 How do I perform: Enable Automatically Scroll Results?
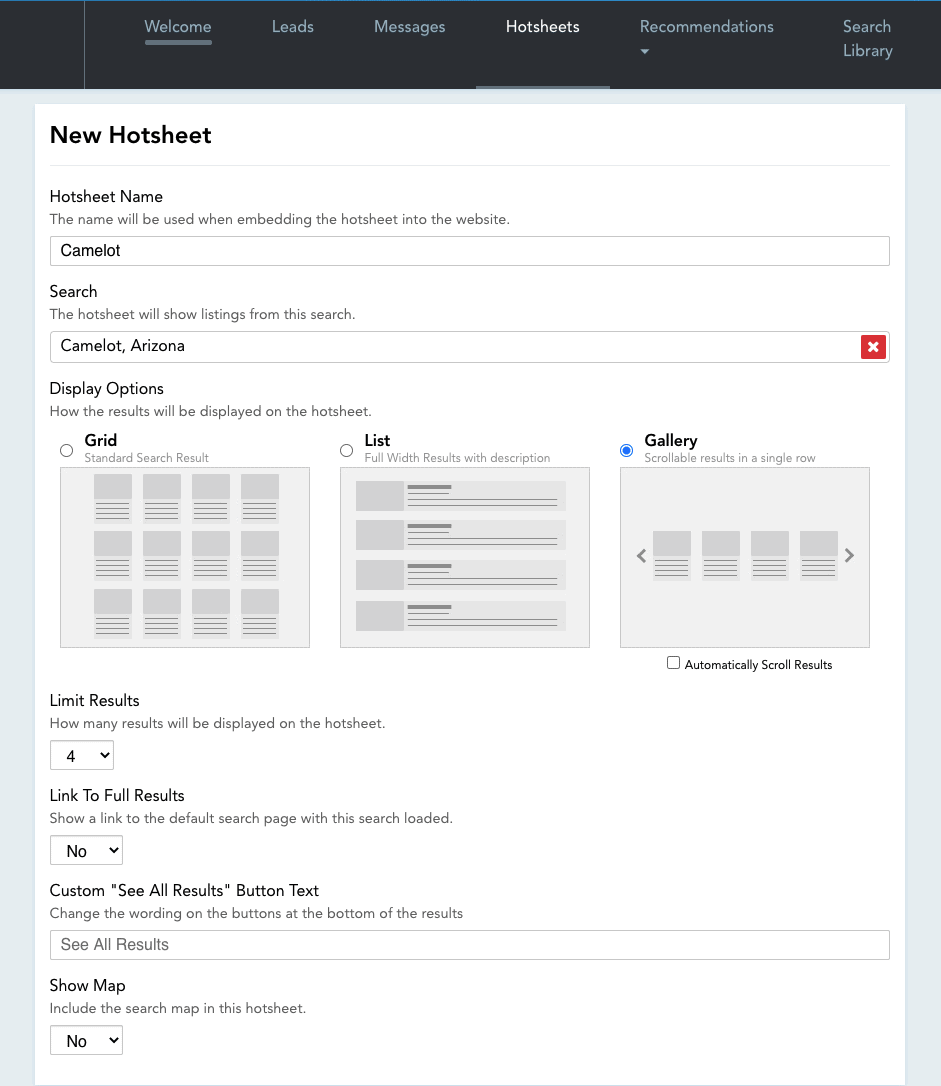click(673, 662)
